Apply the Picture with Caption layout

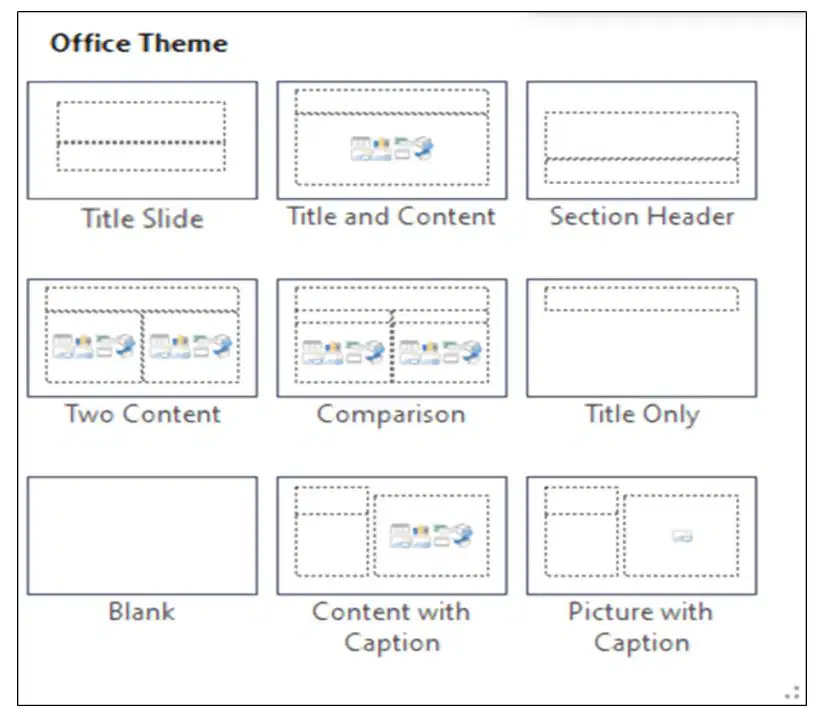642,535
